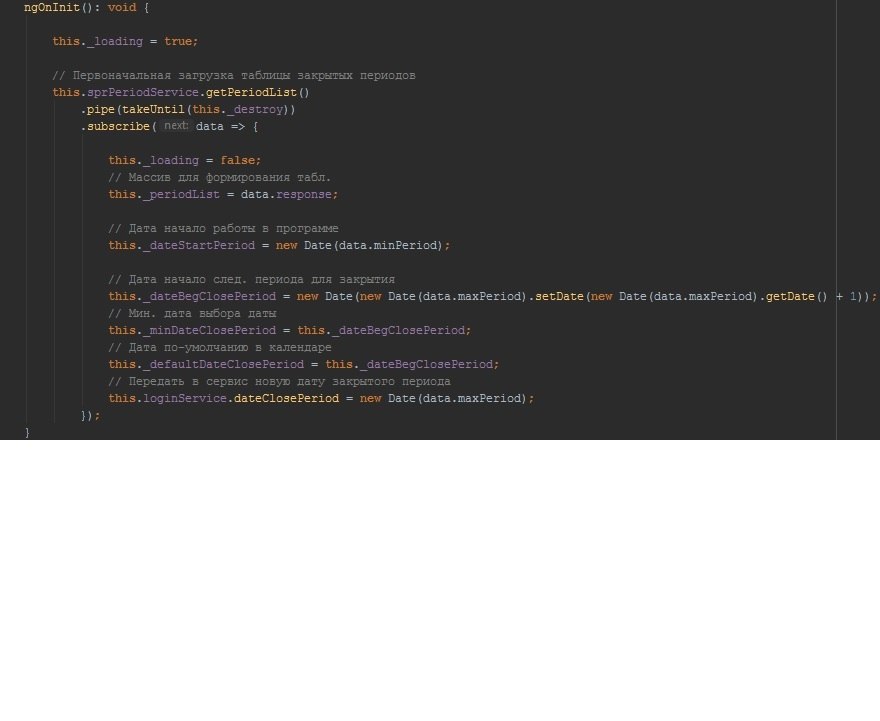Click the _minDateClosePeriod field name
Viewport: 880px width, 721px height.
pos(209,330)
